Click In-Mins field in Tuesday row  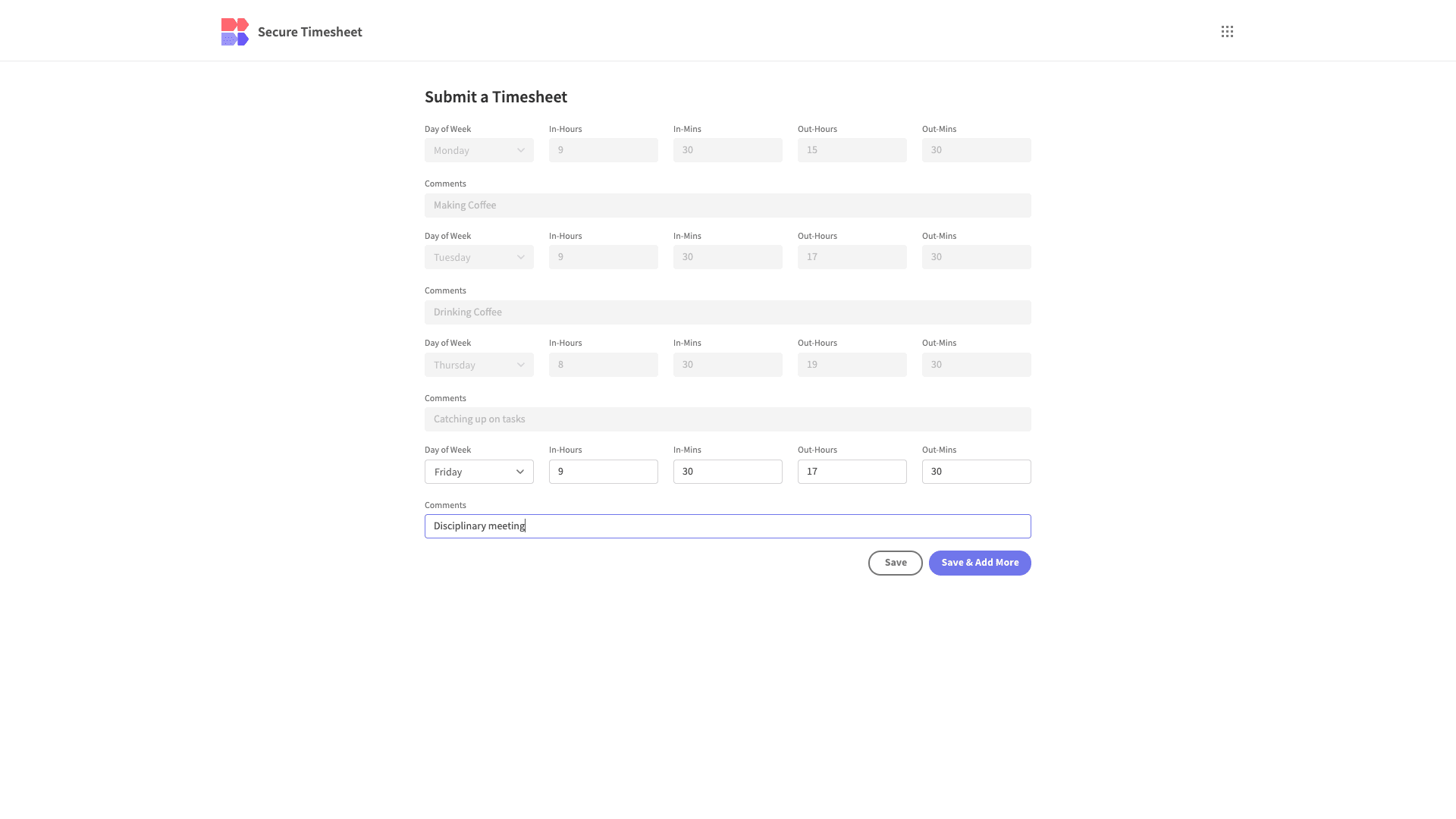(x=728, y=257)
